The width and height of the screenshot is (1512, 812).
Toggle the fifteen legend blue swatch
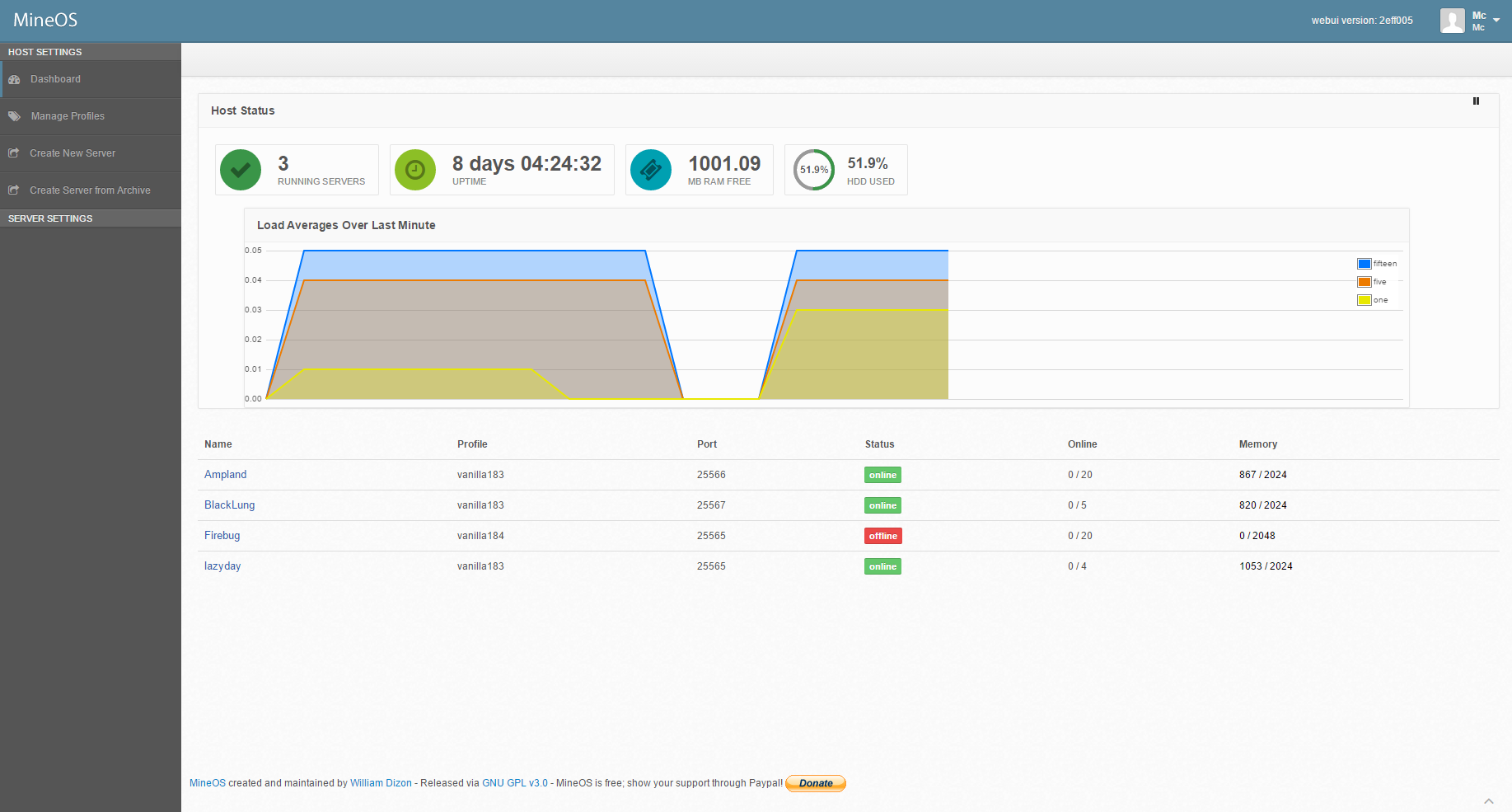(x=1365, y=264)
